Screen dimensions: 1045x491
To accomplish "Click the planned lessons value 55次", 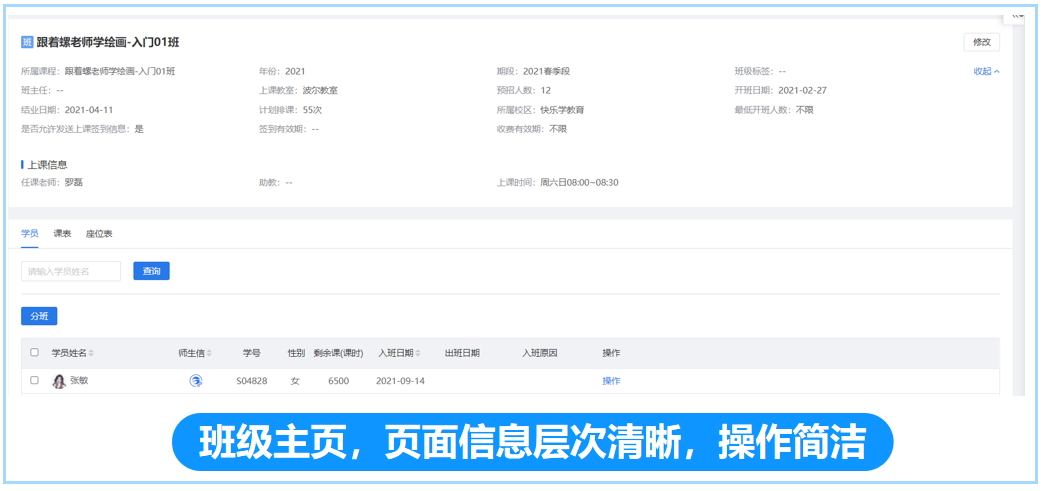I will coord(312,110).
